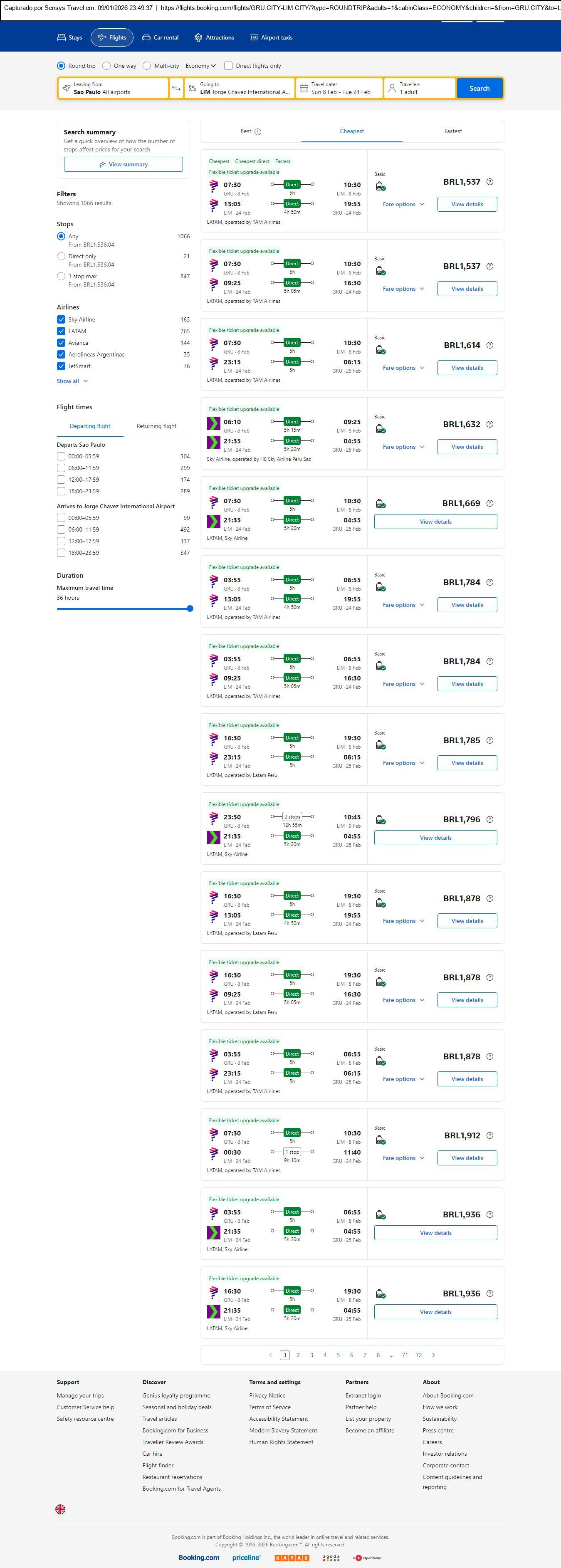Click the swap origin and destination arrows icon
The height and width of the screenshot is (1568, 561).
[x=176, y=88]
